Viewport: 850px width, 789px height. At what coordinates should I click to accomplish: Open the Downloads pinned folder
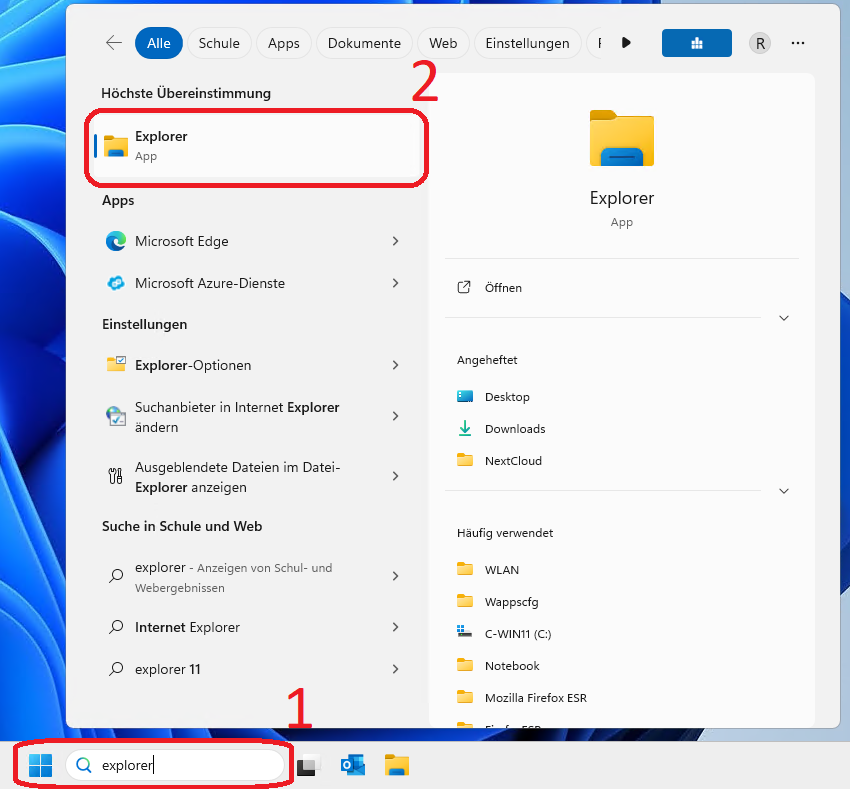[x=515, y=429]
